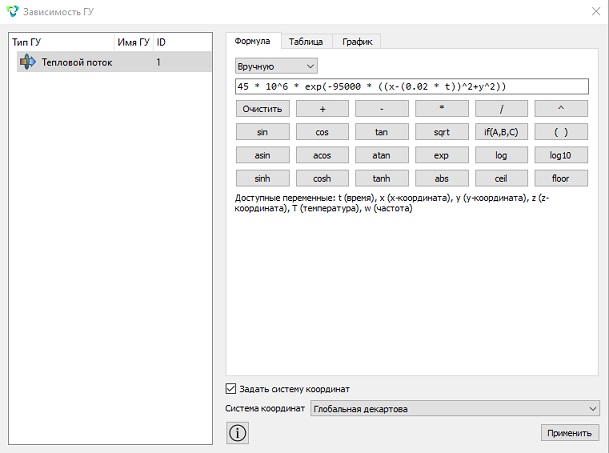Insert the division slash operator

click(501, 109)
